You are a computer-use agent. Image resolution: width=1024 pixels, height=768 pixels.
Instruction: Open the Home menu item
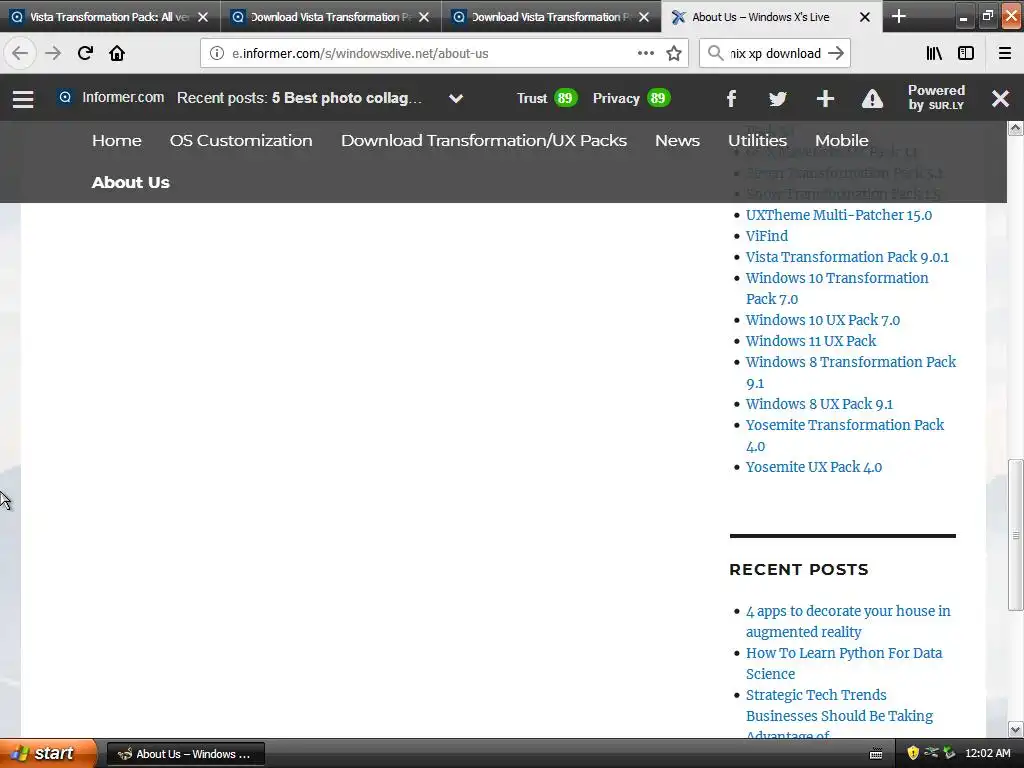(x=117, y=140)
